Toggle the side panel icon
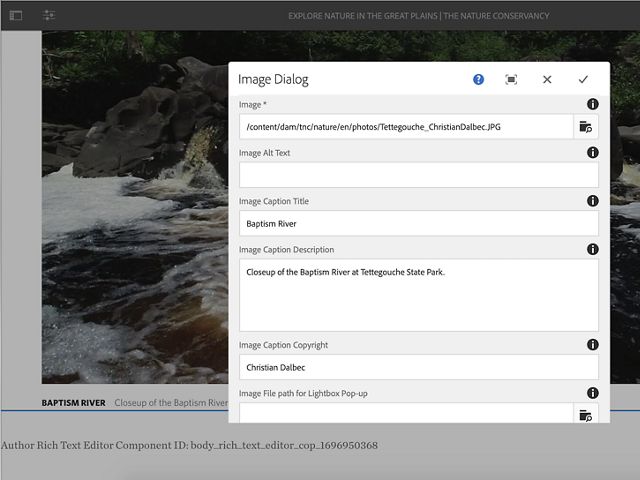640x480 pixels. point(16,16)
